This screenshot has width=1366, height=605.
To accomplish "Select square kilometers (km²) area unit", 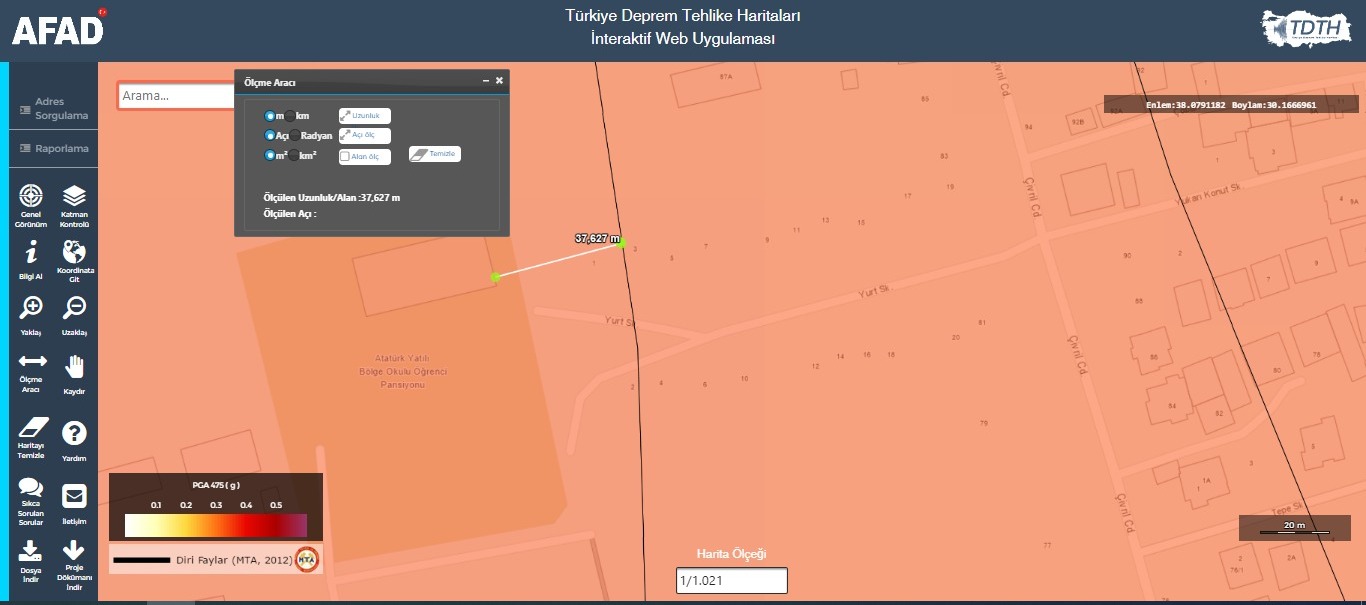I will [294, 155].
